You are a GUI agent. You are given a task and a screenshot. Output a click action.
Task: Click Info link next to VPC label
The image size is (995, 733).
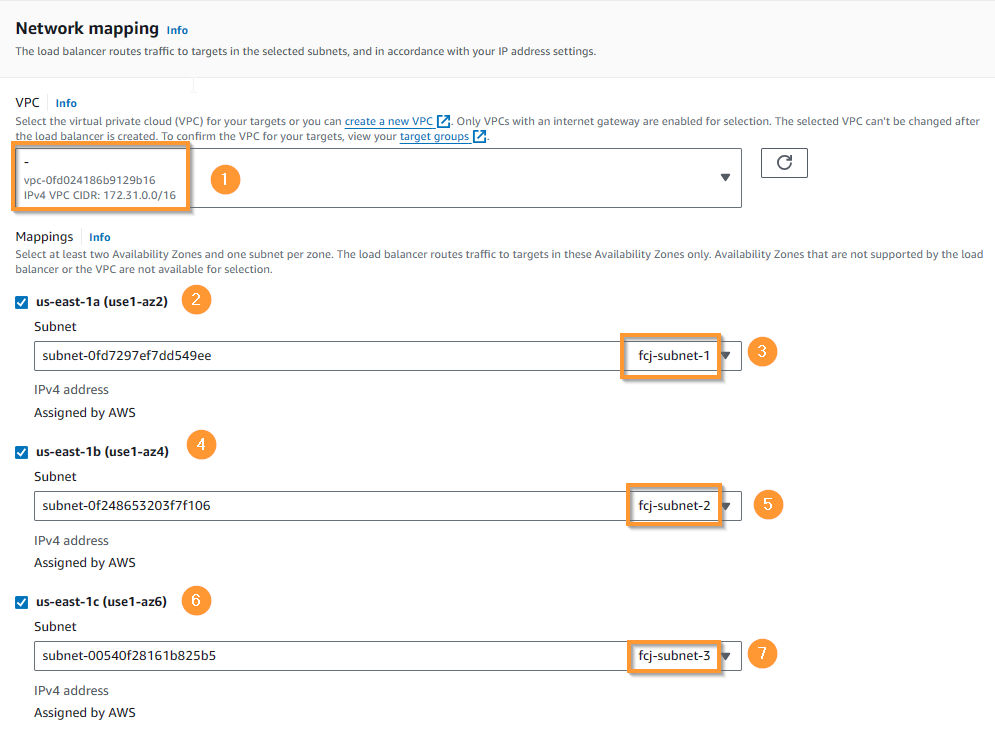pyautogui.click(x=66, y=103)
